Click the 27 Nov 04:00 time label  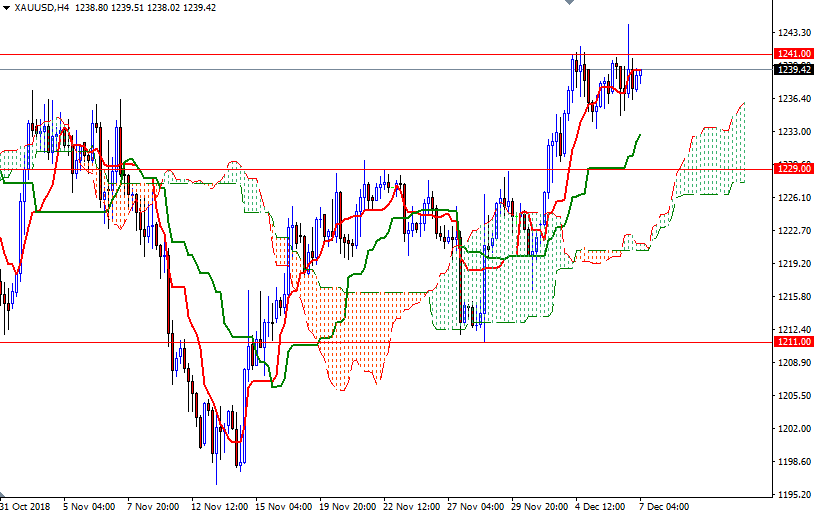(475, 506)
